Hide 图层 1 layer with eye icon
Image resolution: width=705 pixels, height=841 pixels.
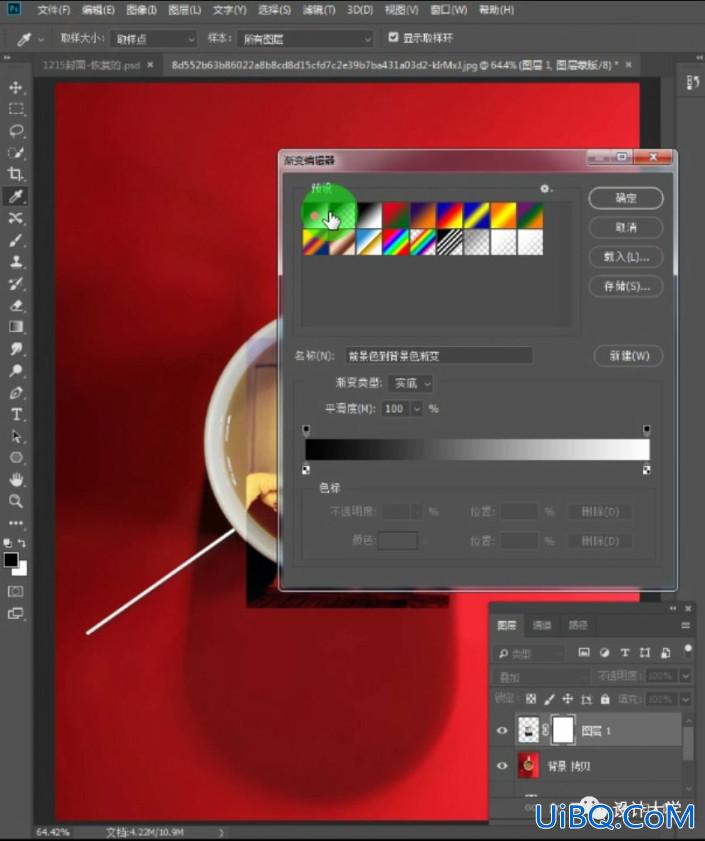(502, 731)
